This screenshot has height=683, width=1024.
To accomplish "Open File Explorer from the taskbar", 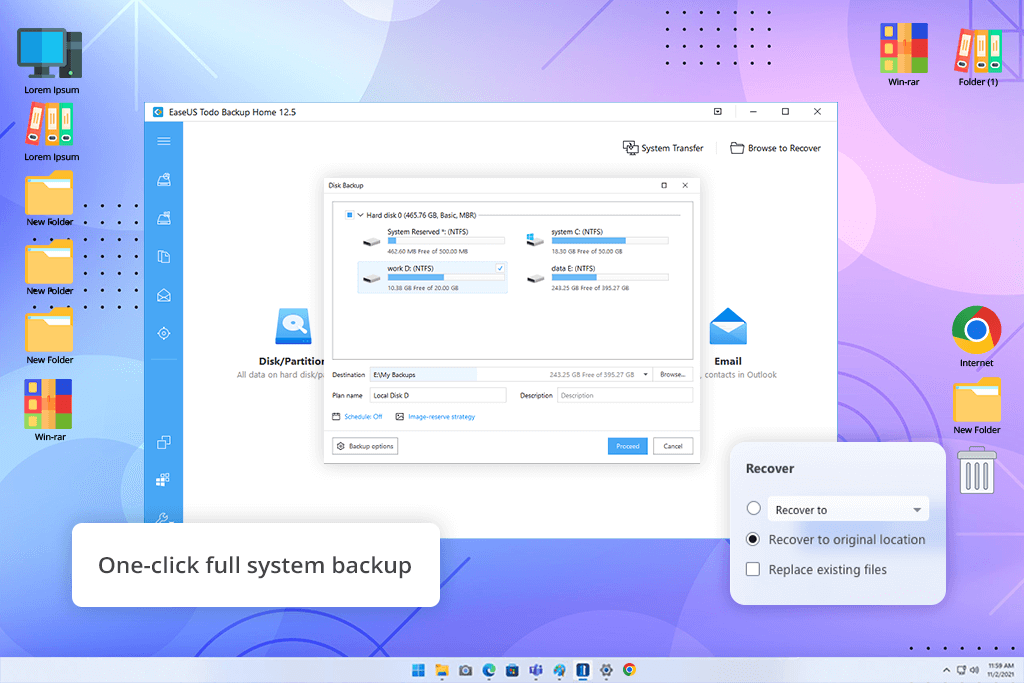I will click(442, 670).
